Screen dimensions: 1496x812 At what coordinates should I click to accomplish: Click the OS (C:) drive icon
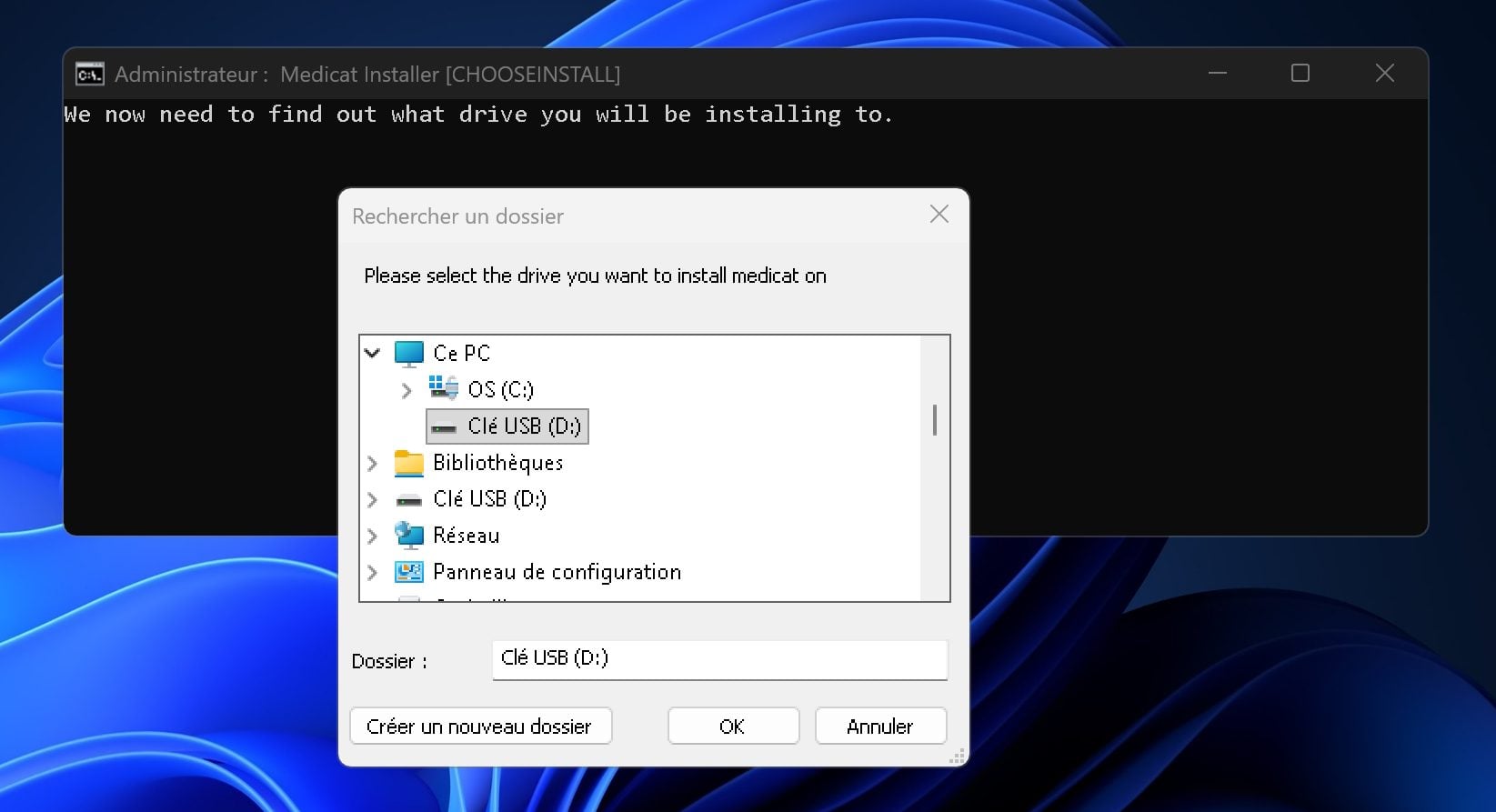click(x=444, y=389)
